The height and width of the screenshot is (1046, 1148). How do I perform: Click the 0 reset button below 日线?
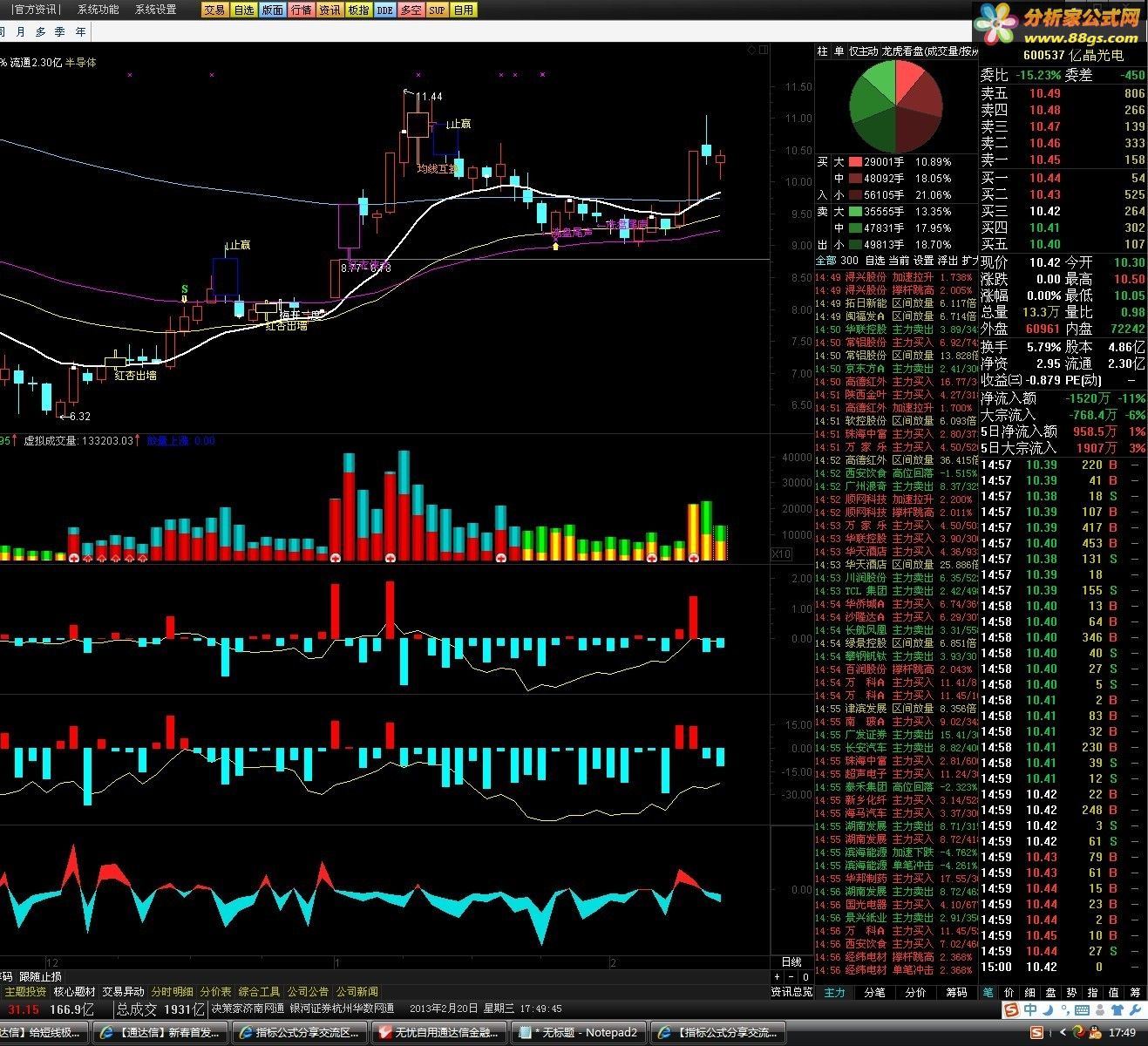(805, 977)
